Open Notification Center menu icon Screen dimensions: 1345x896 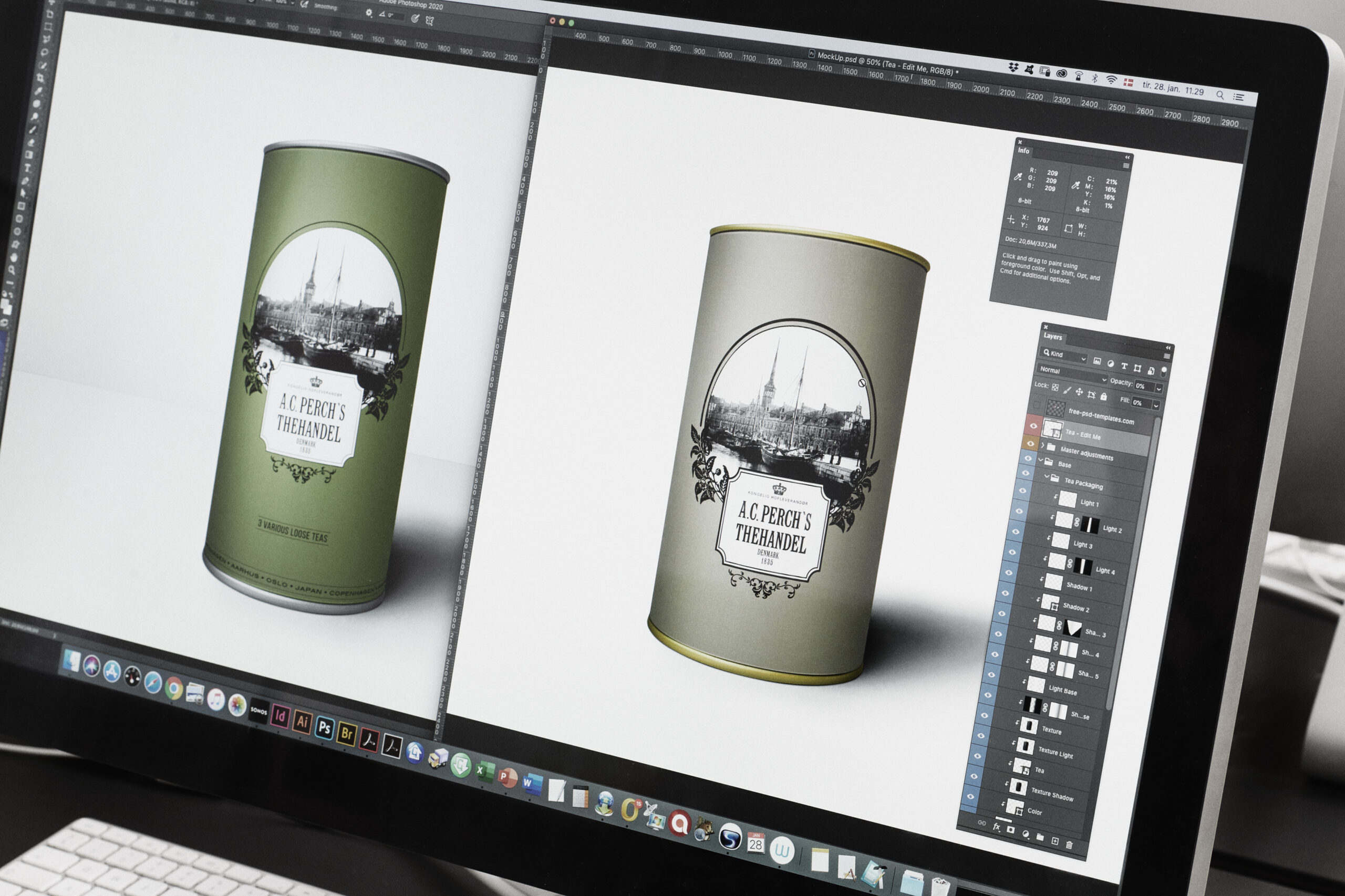click(x=1238, y=98)
